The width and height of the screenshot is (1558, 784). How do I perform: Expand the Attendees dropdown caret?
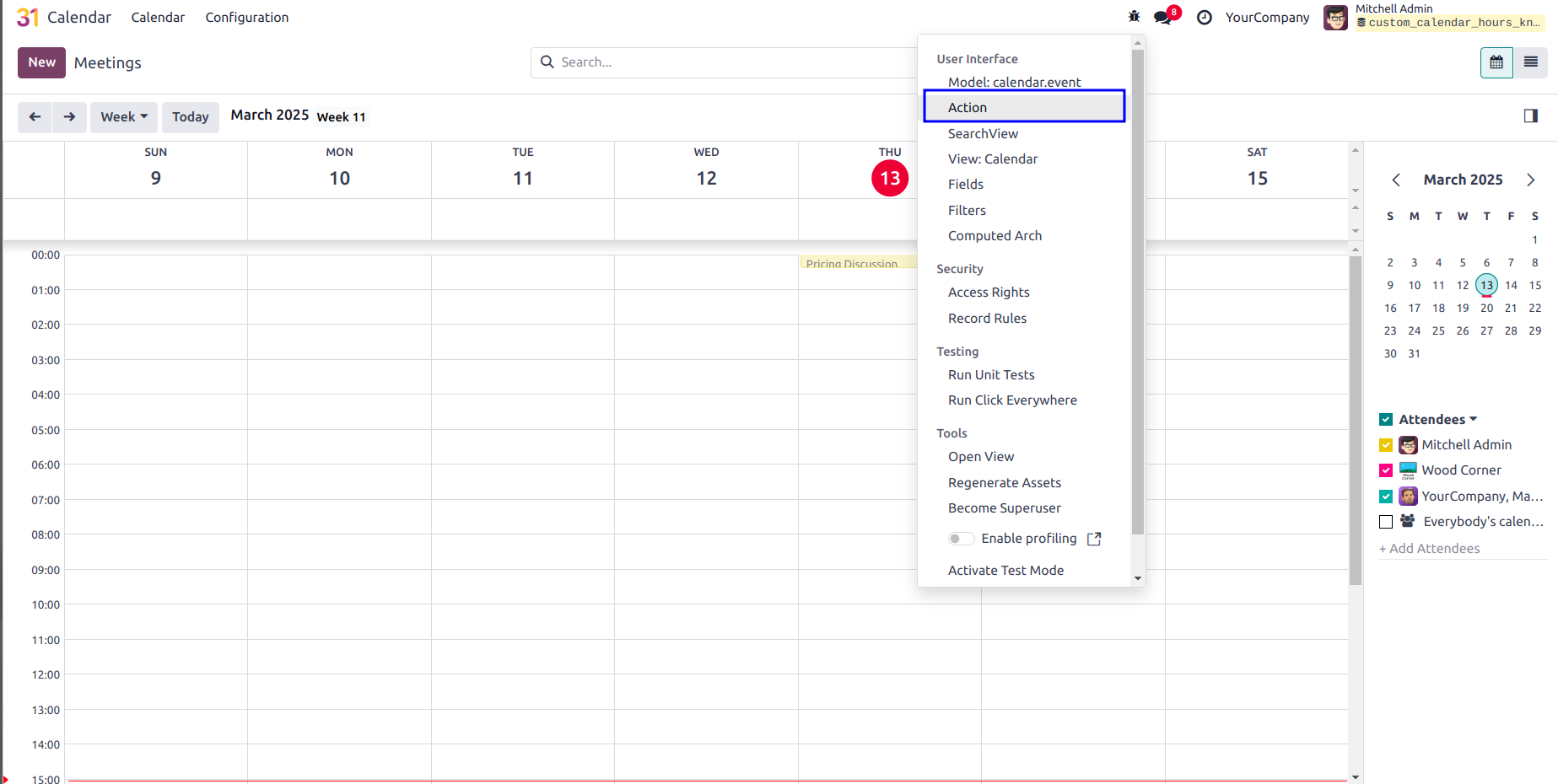click(x=1474, y=419)
